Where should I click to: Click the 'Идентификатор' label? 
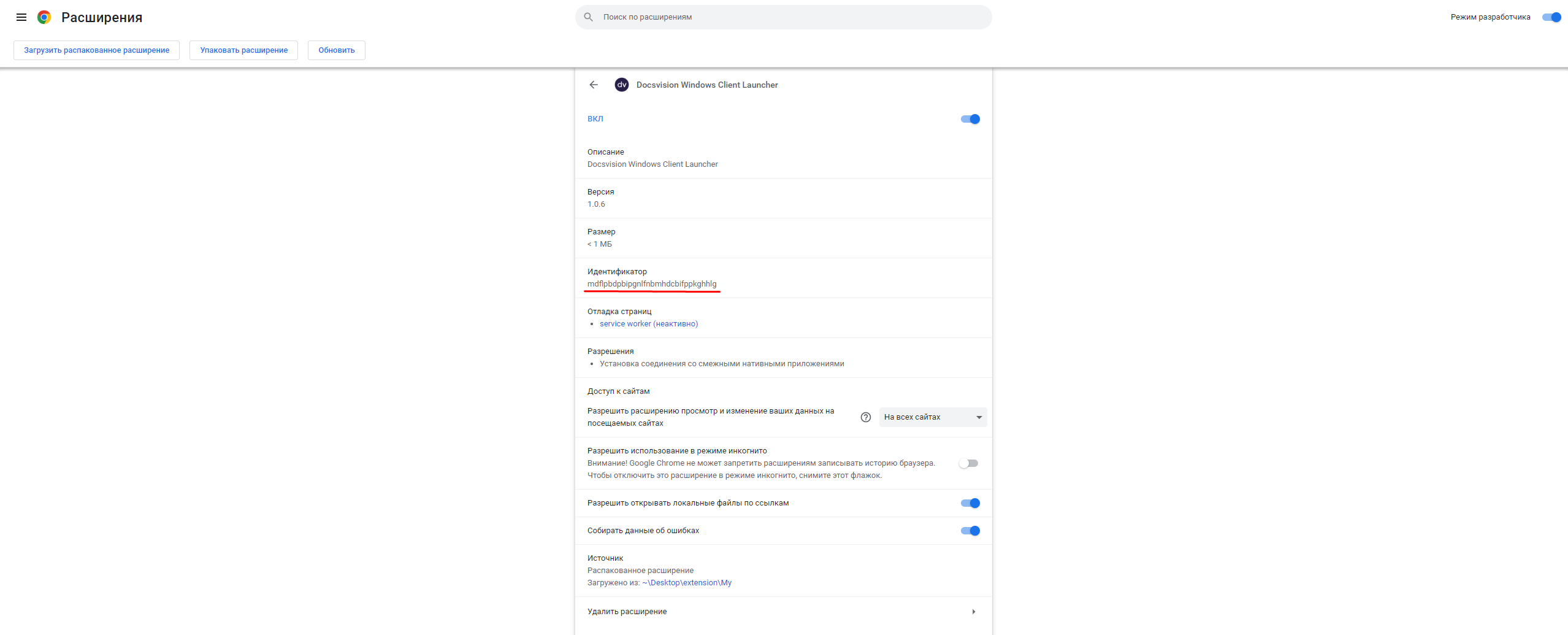617,272
